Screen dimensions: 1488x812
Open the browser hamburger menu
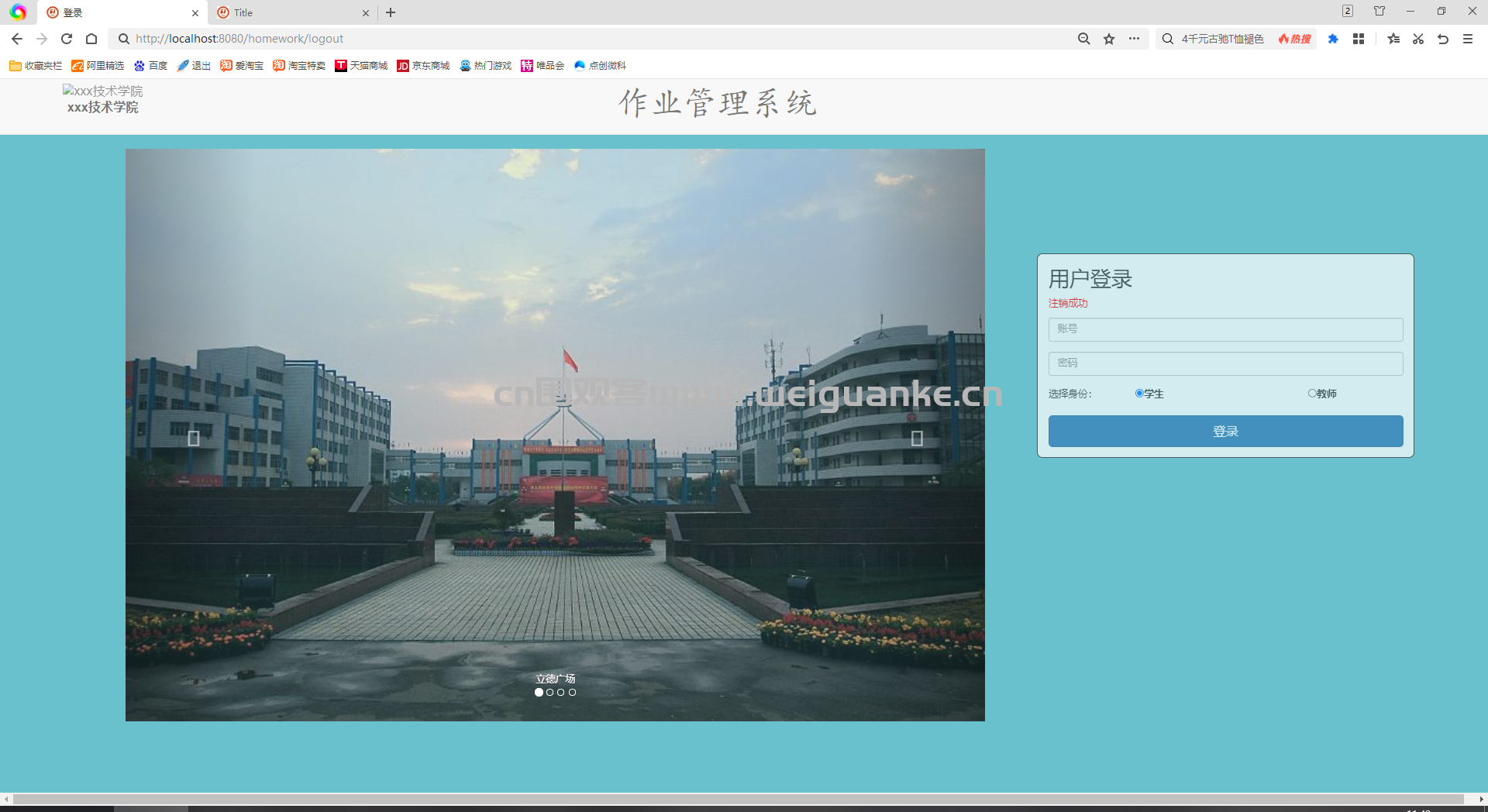pos(1468,39)
